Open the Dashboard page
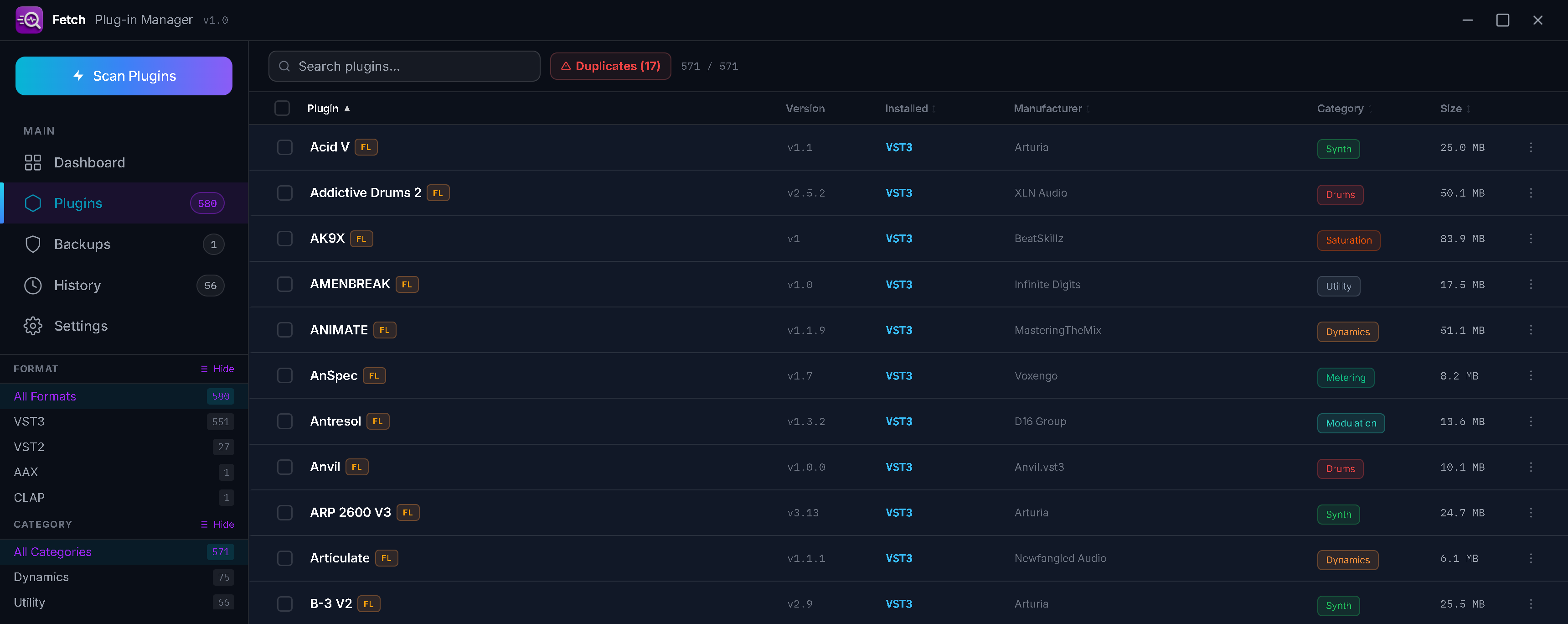 124,163
